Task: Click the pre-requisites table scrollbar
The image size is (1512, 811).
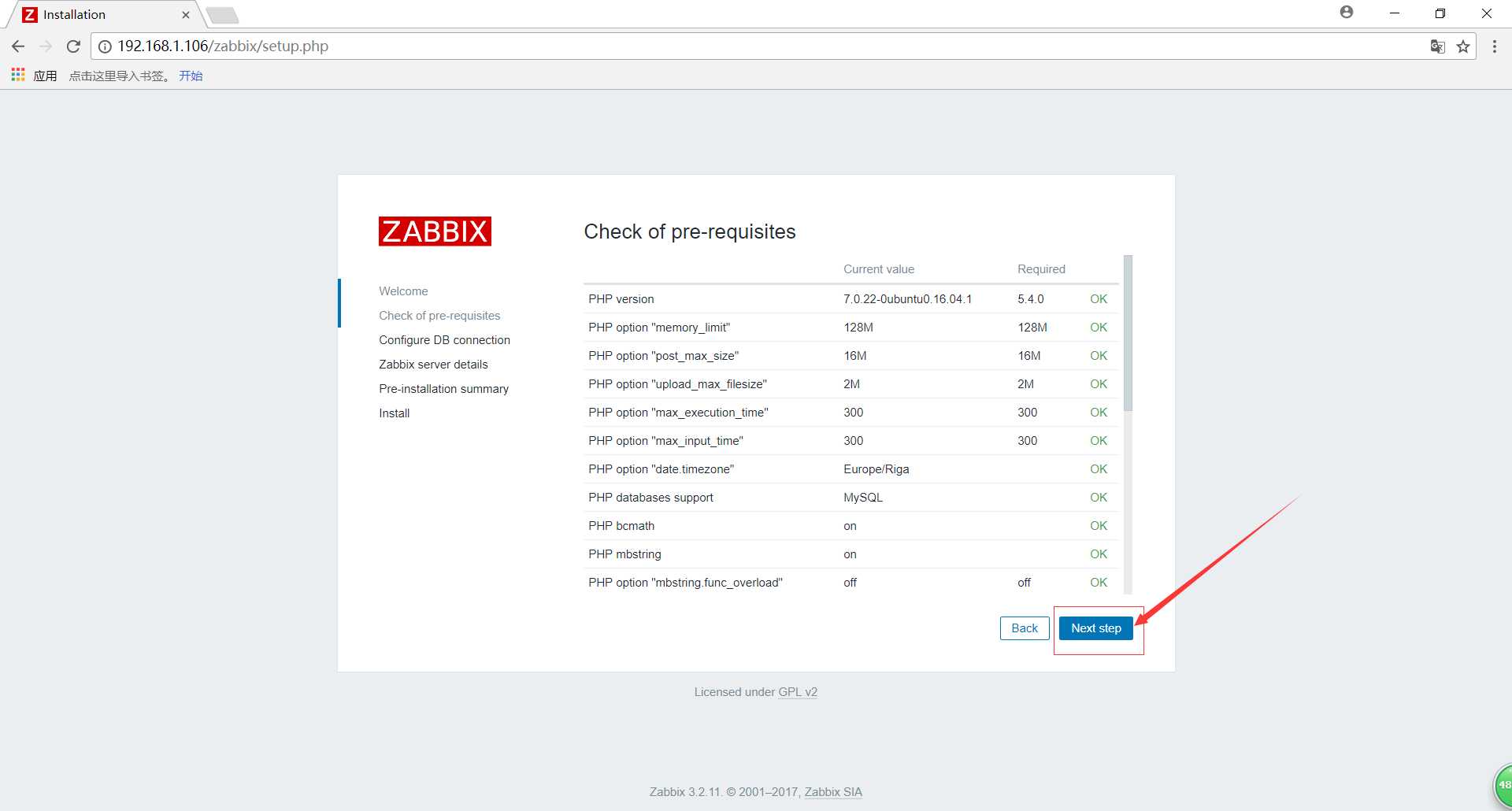Action: [x=1128, y=332]
